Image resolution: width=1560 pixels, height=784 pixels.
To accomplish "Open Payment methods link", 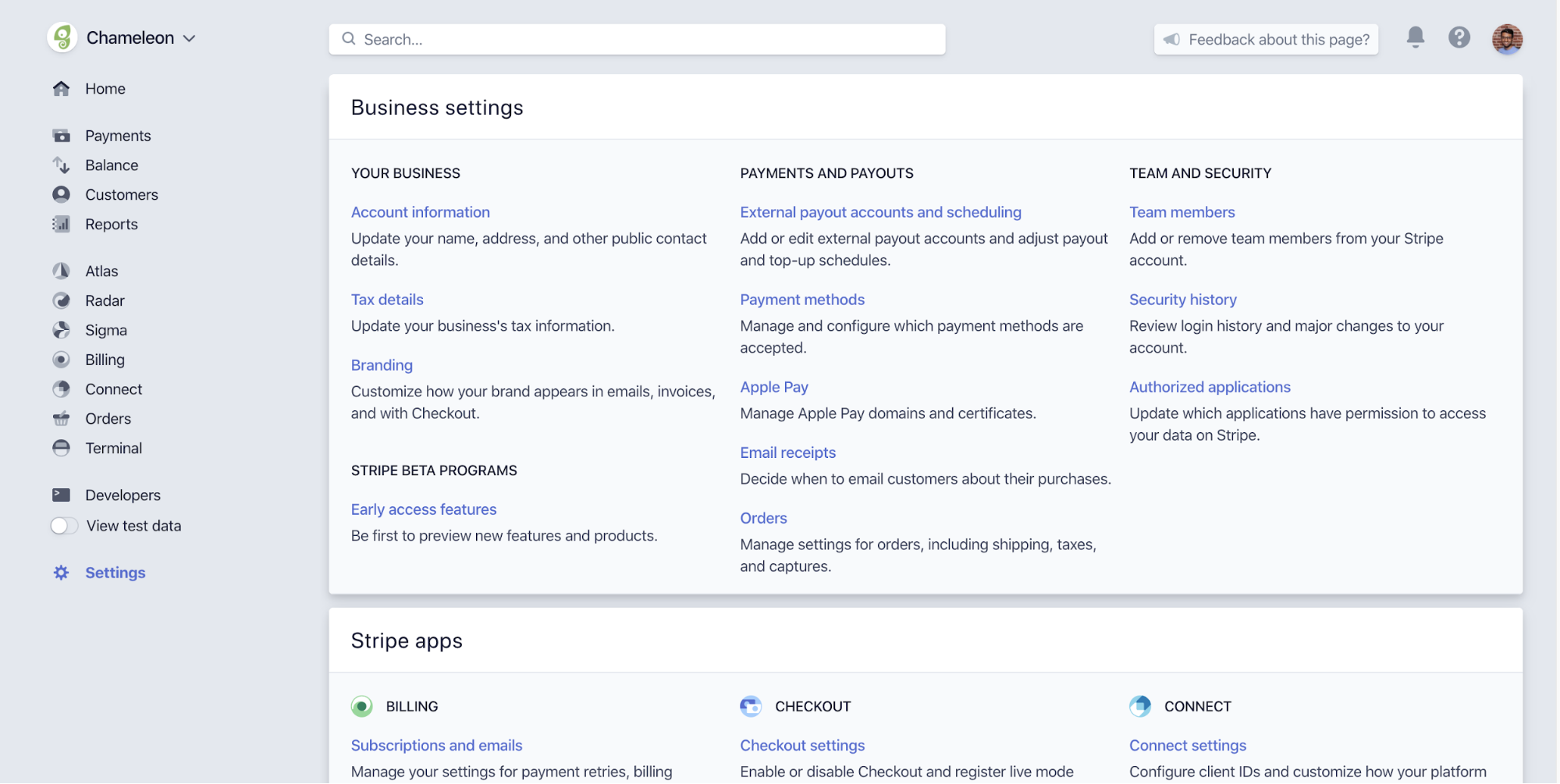I will [x=802, y=300].
